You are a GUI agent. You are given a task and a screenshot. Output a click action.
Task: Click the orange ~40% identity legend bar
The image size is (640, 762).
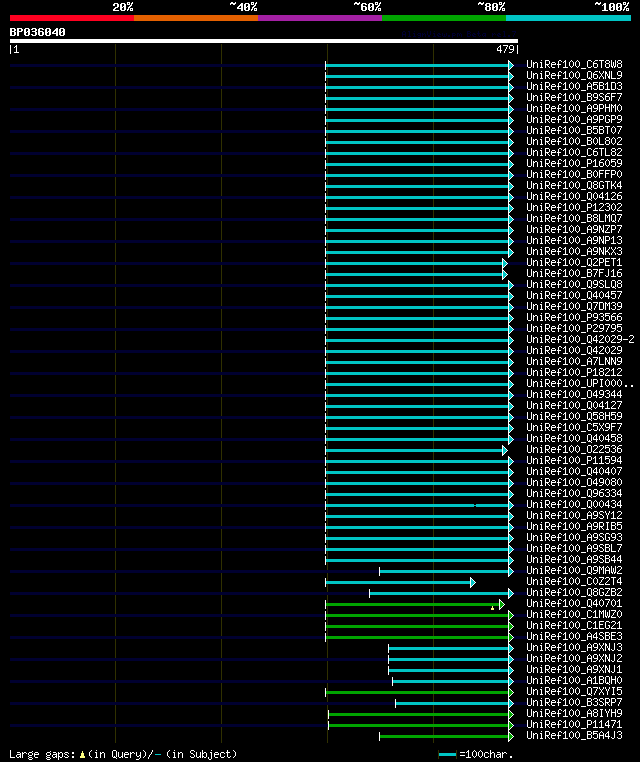pos(196,18)
